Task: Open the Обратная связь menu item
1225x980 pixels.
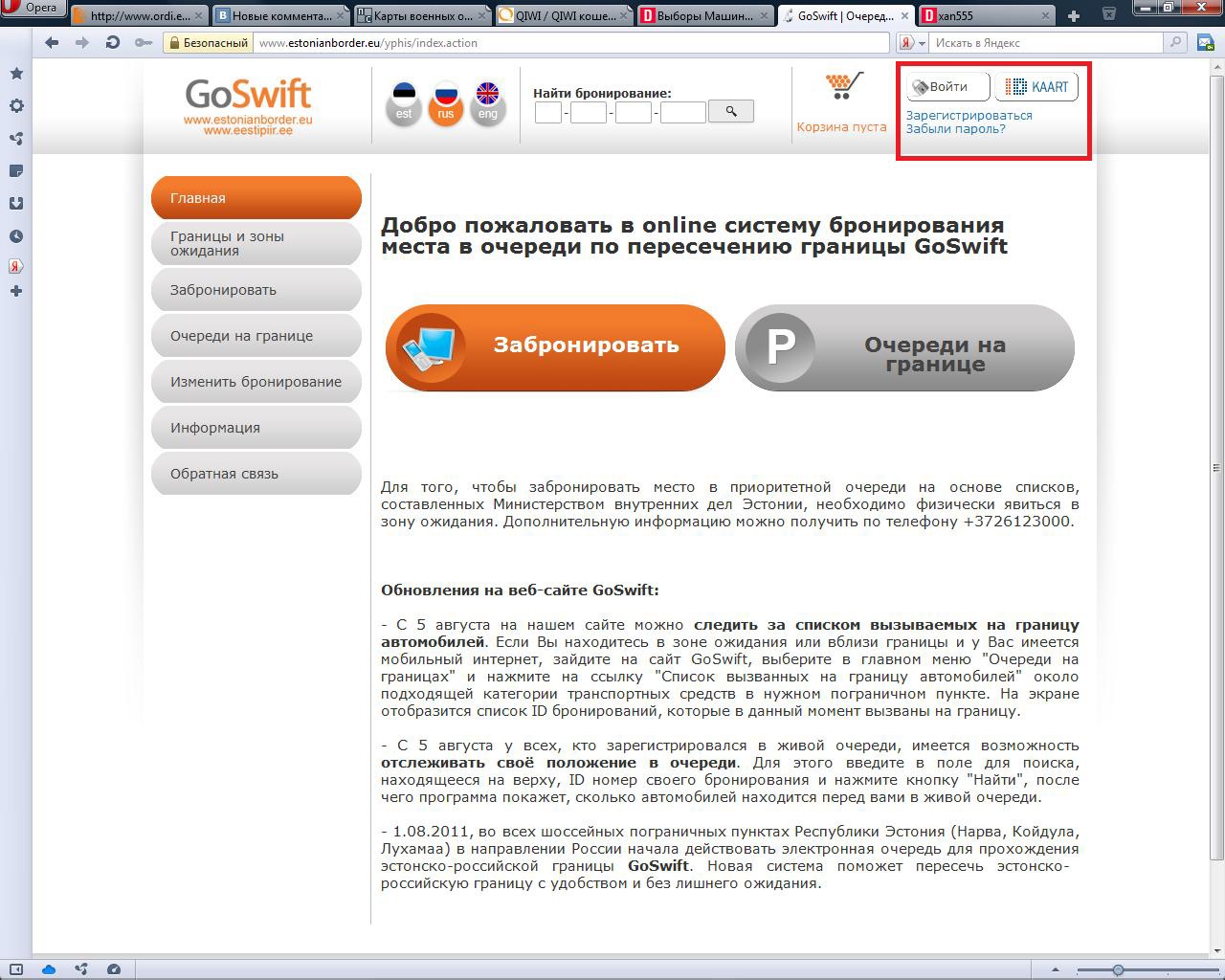Action: coord(256,474)
